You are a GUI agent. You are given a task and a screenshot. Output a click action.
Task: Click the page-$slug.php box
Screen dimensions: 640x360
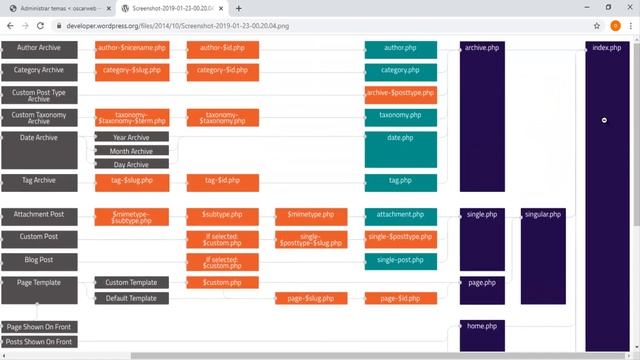pos(311,298)
